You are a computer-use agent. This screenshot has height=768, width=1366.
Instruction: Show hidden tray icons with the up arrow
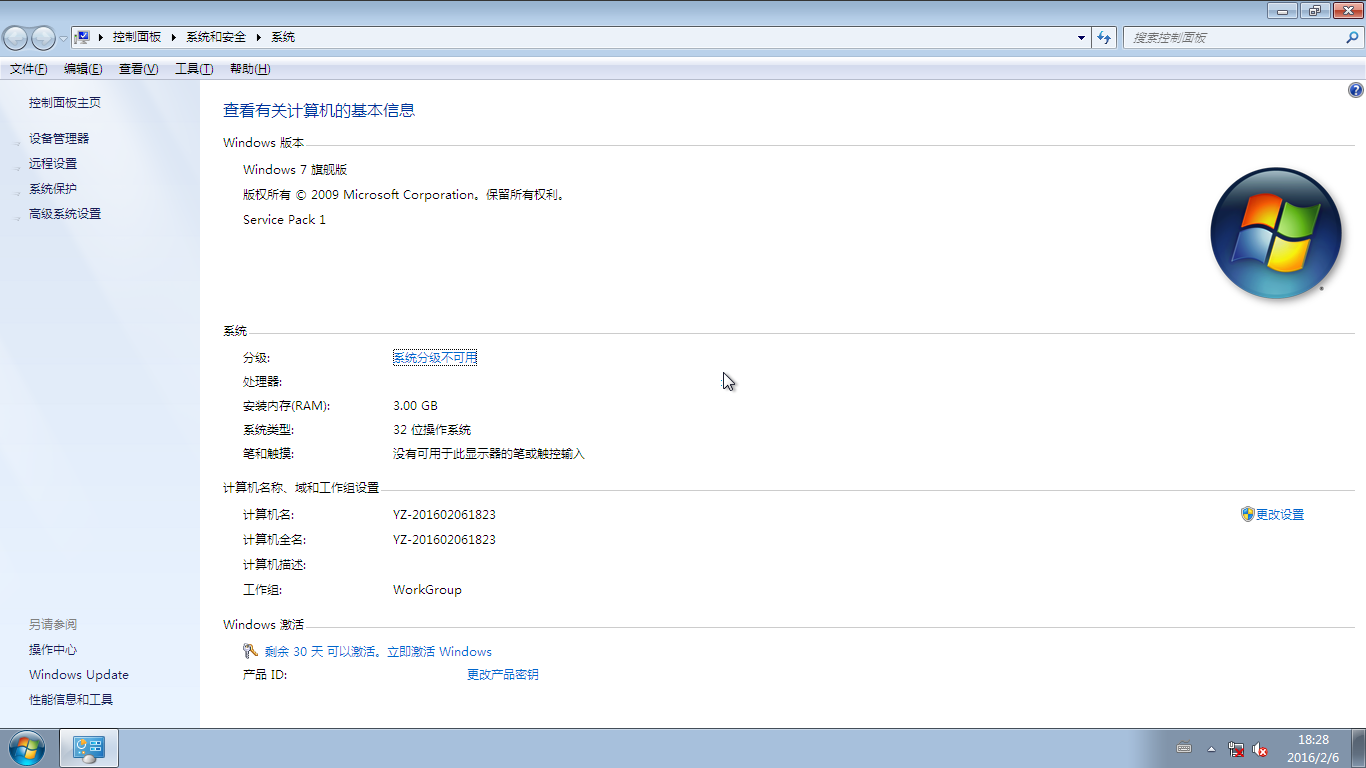(x=1211, y=749)
